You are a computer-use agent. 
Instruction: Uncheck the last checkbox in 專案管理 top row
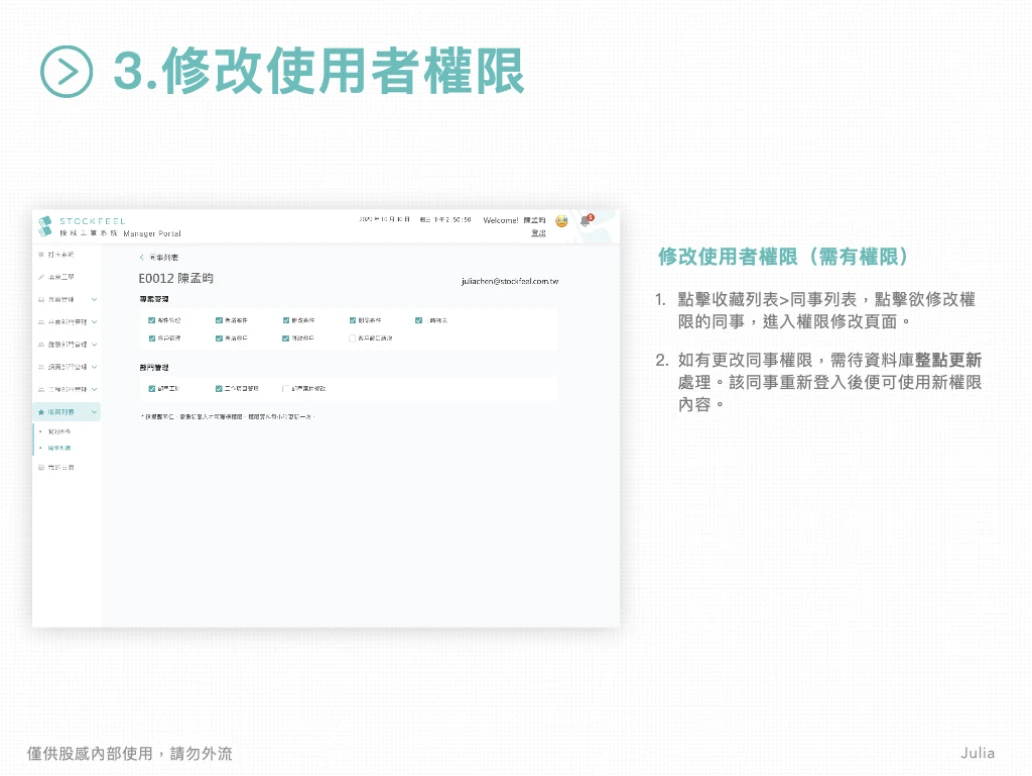[x=419, y=321]
